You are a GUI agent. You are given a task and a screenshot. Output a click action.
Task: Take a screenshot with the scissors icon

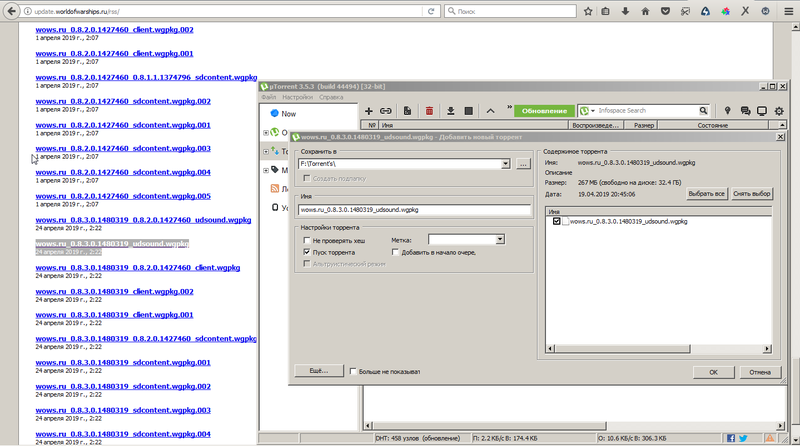tap(685, 11)
